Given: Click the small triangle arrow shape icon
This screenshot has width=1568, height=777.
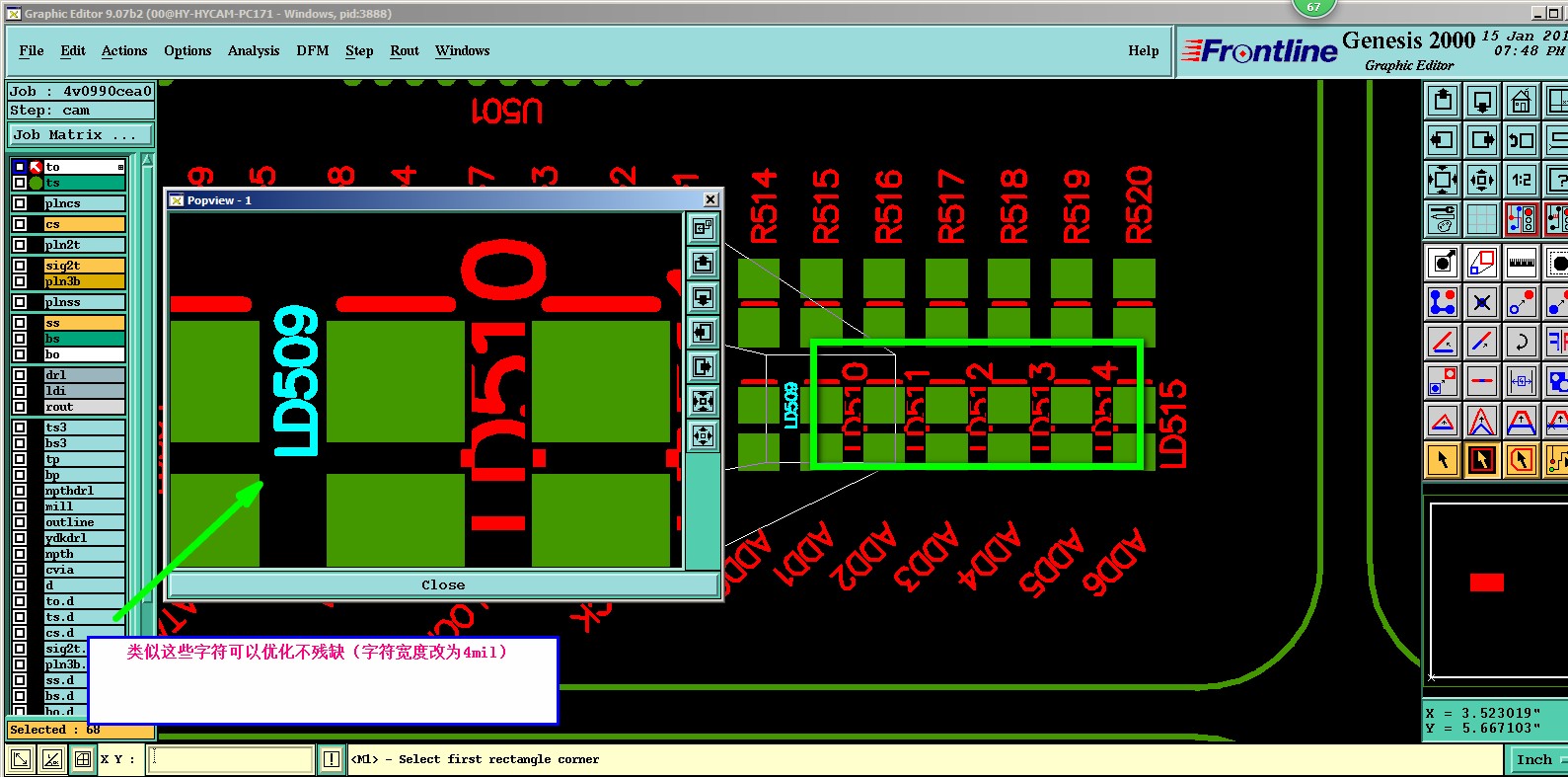Looking at the screenshot, I should (x=1444, y=422).
